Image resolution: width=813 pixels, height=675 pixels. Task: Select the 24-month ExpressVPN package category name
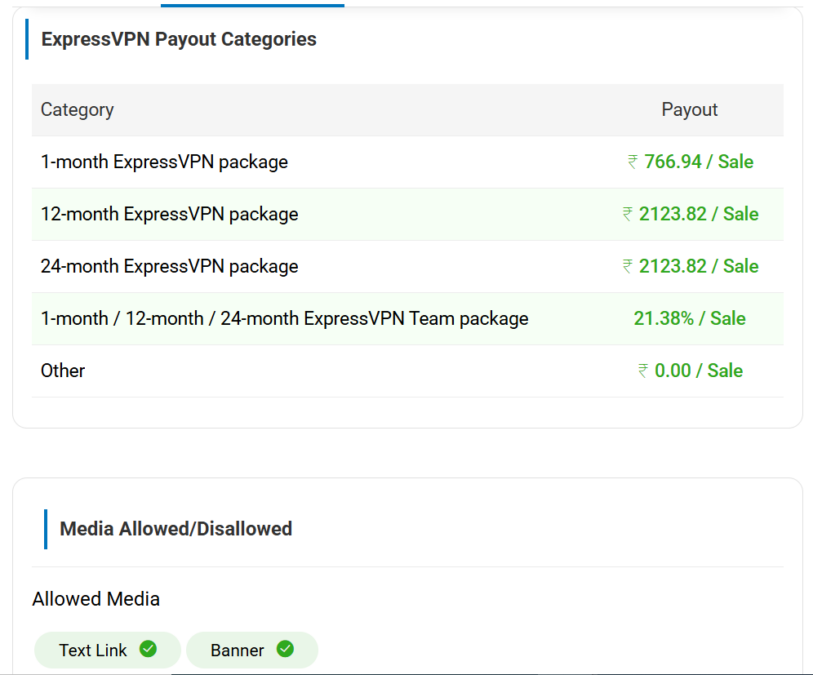pos(169,266)
